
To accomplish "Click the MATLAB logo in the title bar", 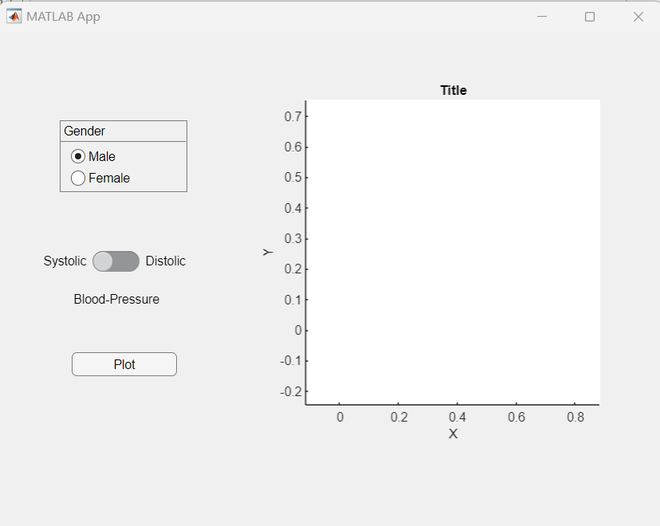I will (x=14, y=16).
